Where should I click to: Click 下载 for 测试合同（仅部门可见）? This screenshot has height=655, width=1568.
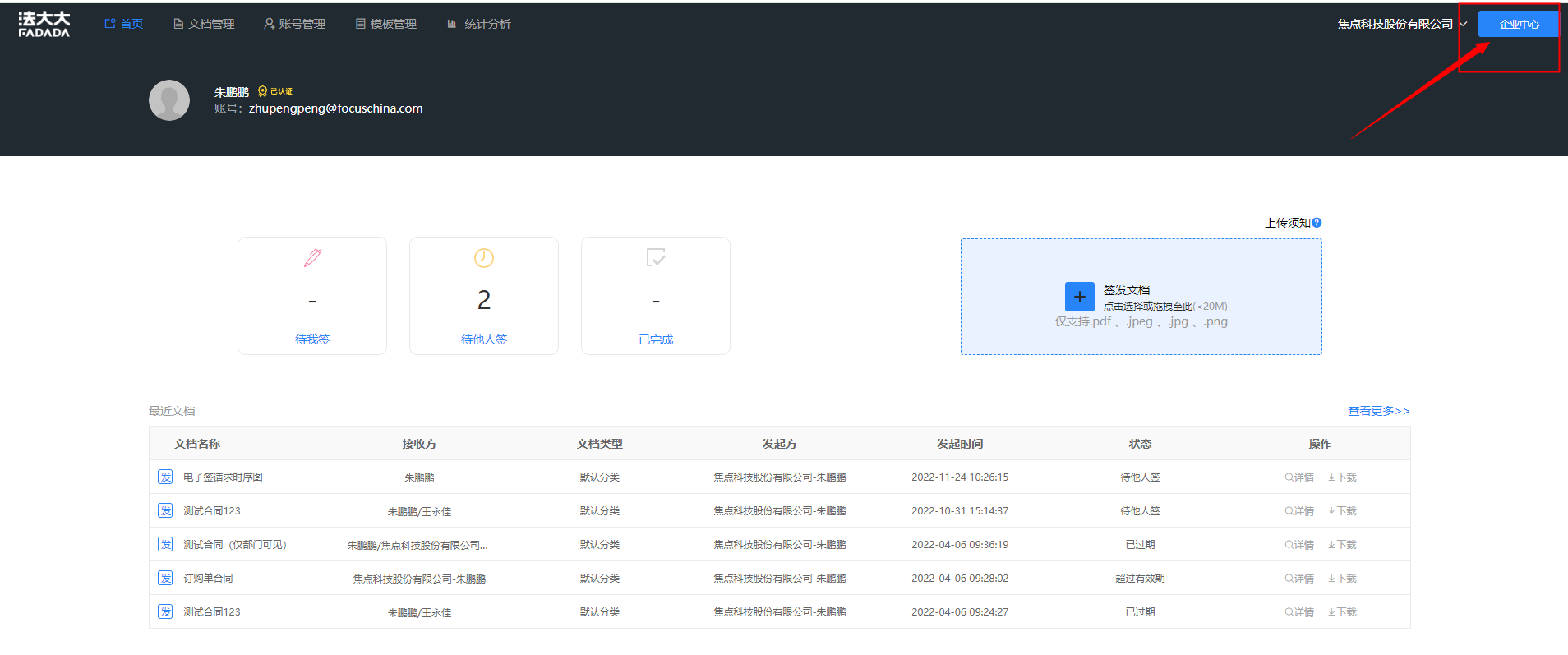(1342, 545)
